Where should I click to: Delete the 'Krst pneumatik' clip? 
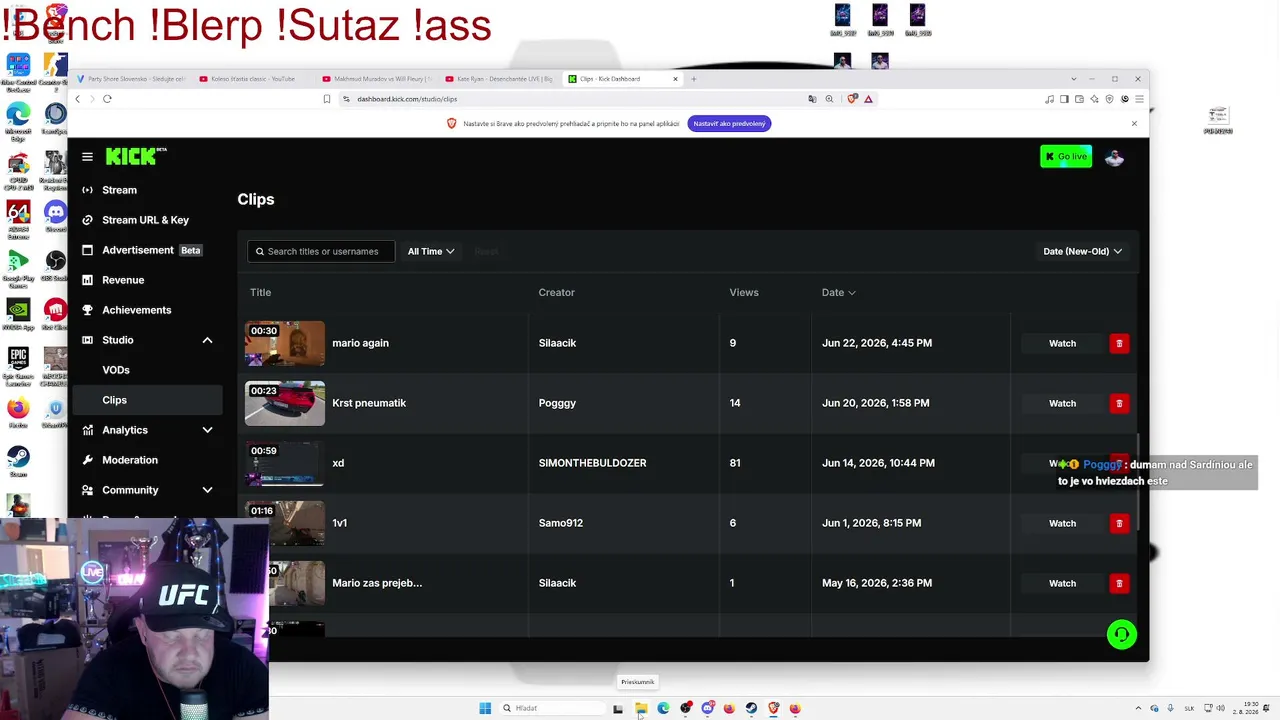[1119, 403]
